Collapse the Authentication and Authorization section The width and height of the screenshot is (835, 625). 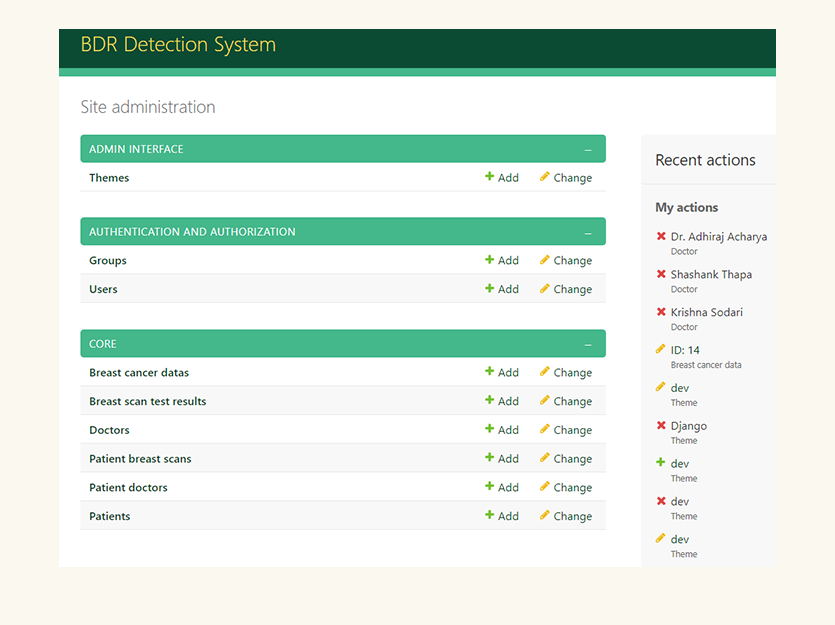point(588,233)
